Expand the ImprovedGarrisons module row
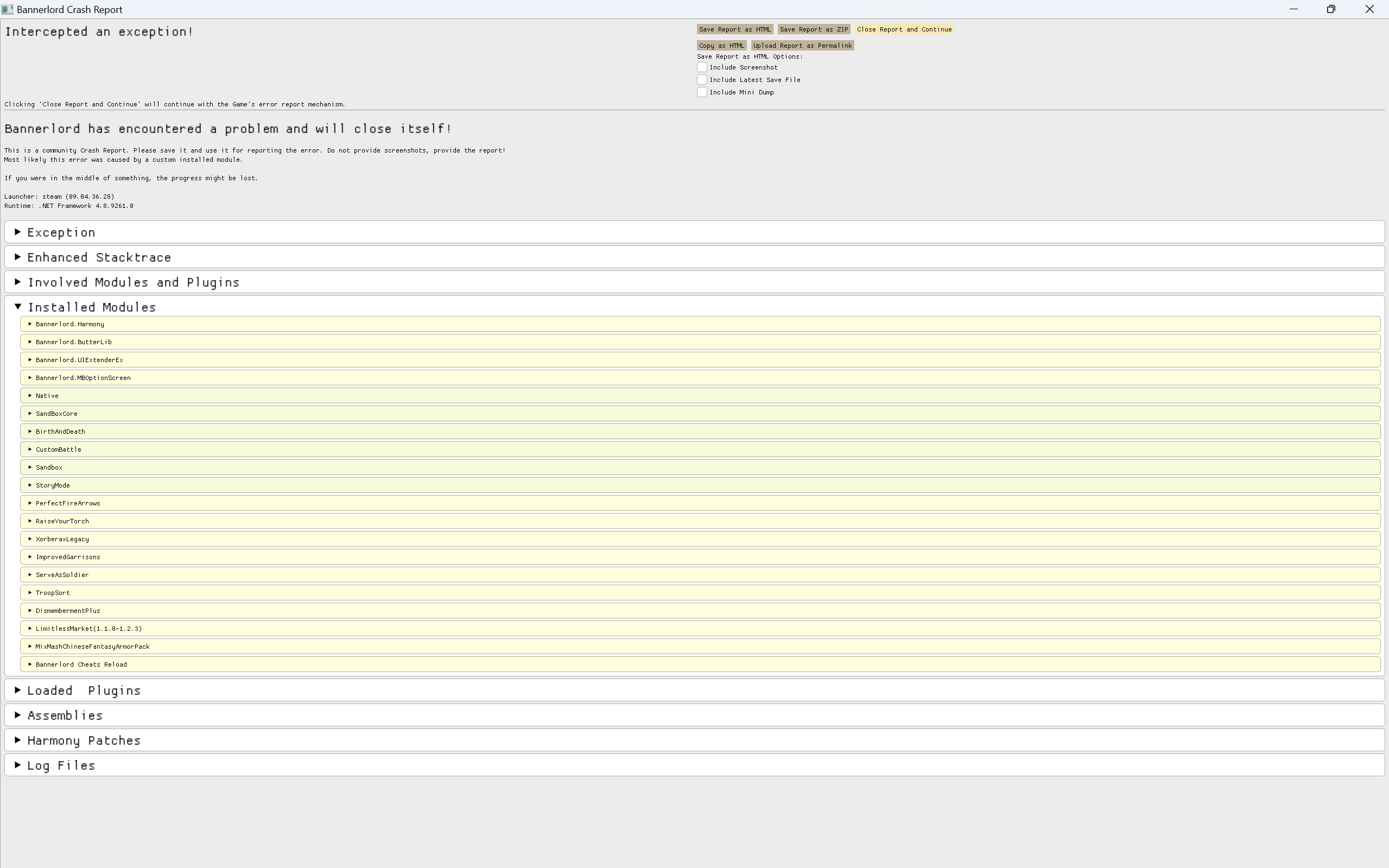 click(700, 557)
